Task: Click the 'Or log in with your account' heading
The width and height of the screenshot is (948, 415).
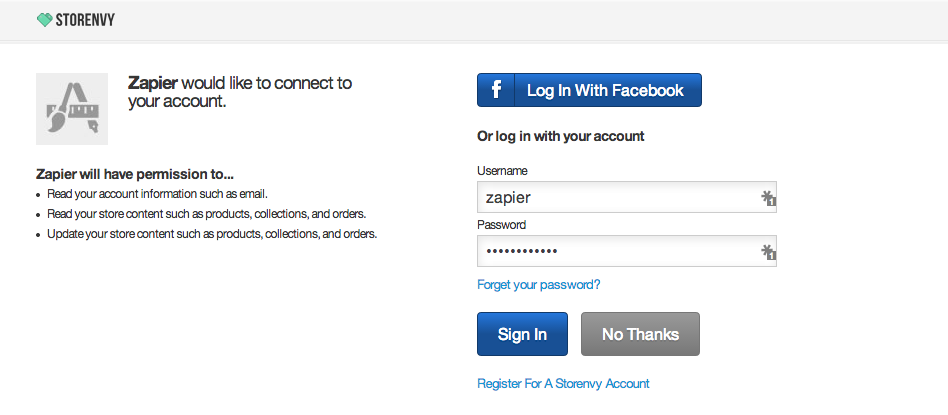Action: 561,136
